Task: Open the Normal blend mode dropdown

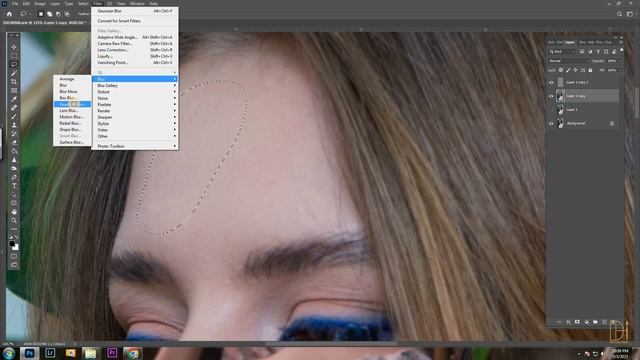Action: pyautogui.click(x=569, y=61)
